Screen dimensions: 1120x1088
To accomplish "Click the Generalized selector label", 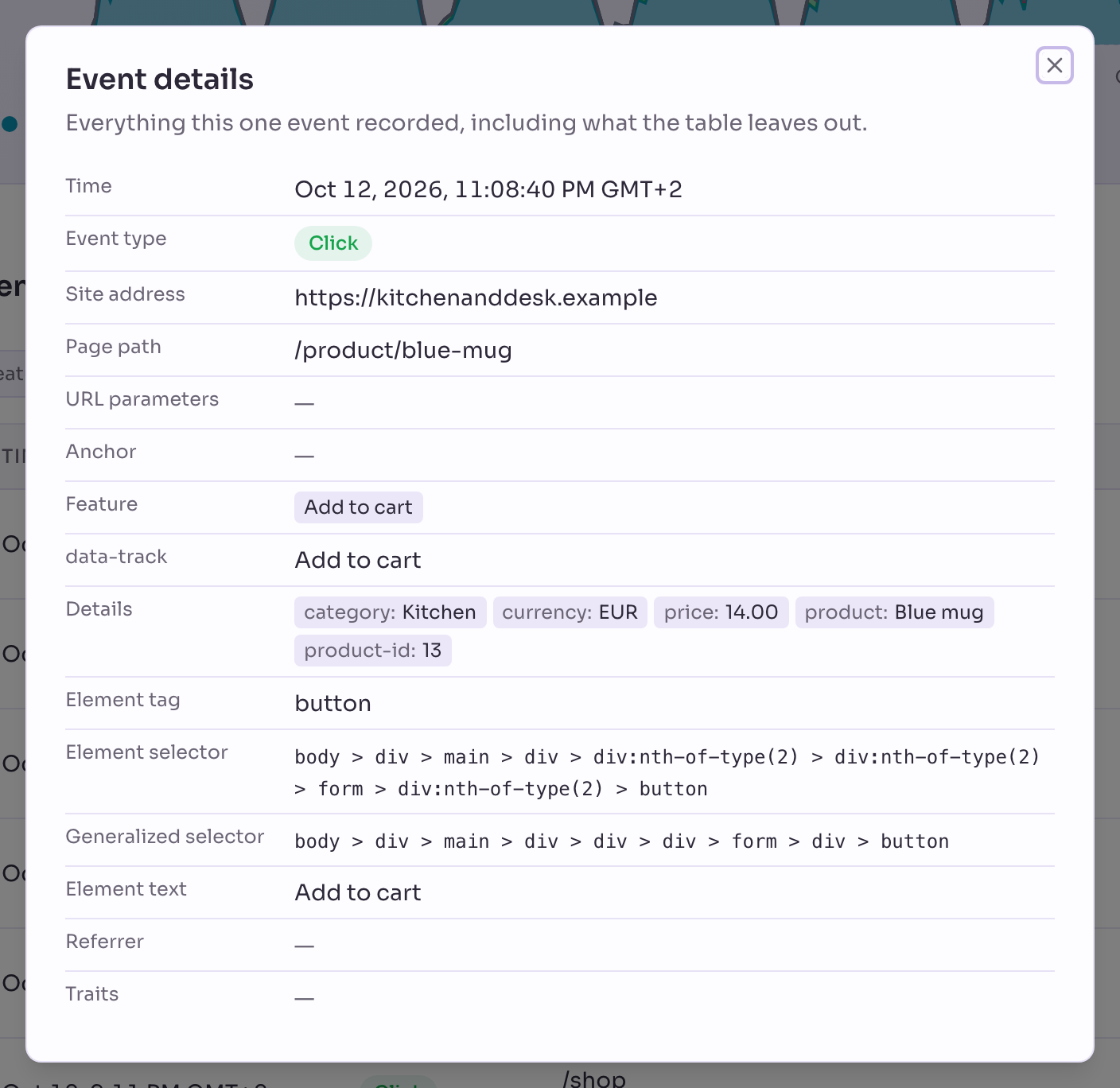I will point(165,837).
